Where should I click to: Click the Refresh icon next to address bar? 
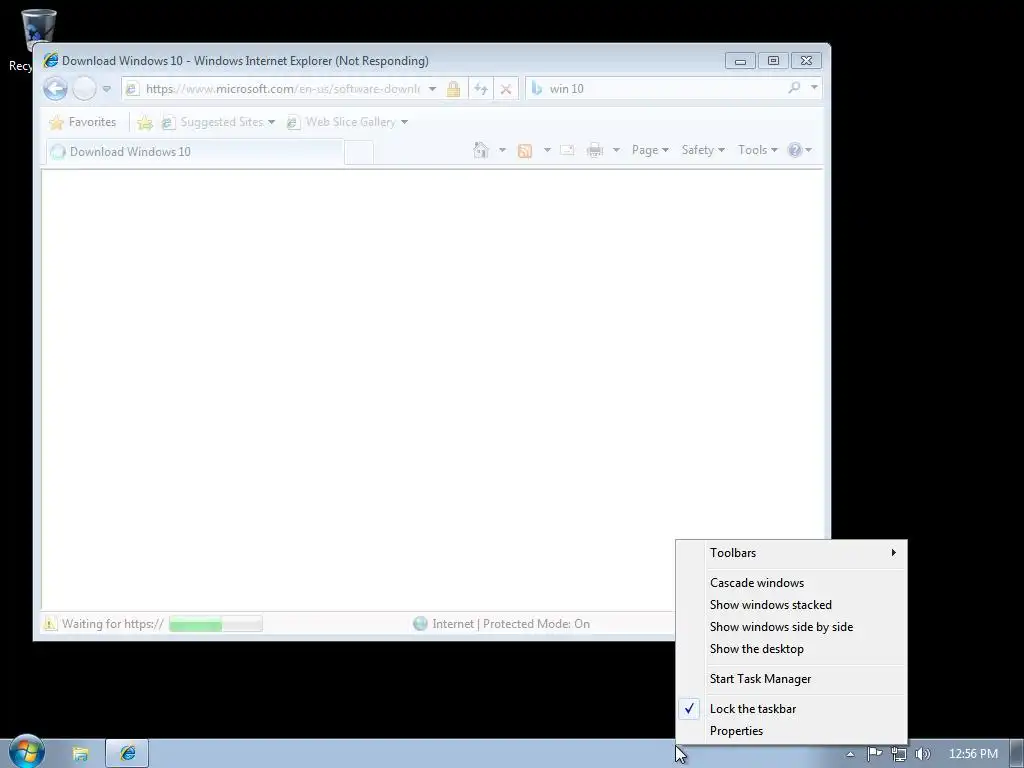coord(481,89)
